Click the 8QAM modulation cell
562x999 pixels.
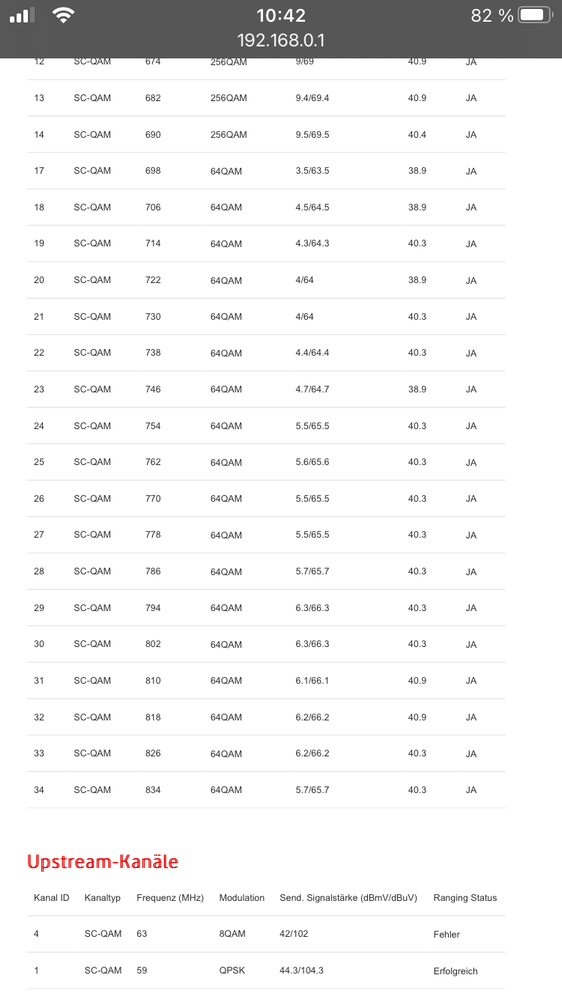tap(232, 934)
